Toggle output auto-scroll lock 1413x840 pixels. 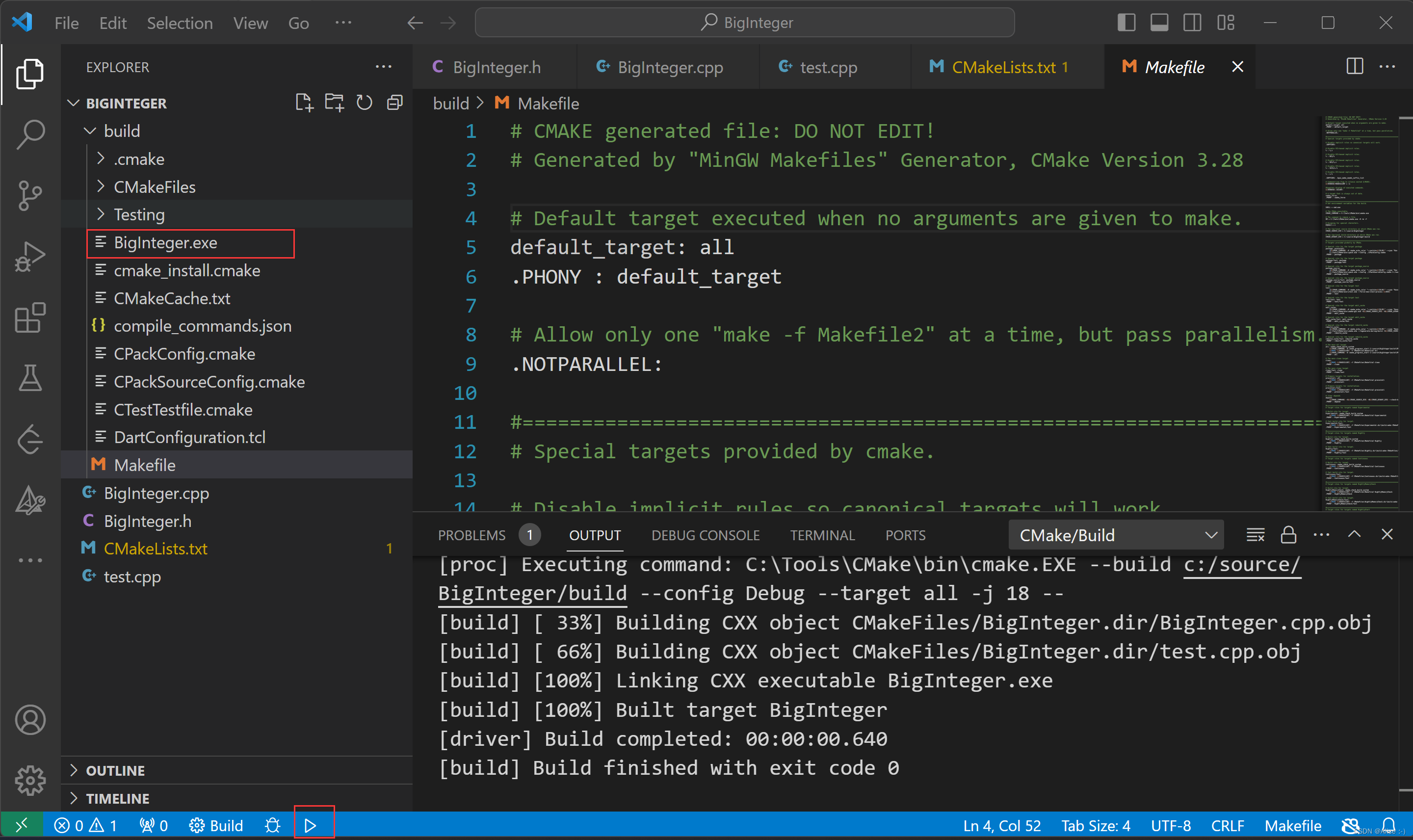1288,534
